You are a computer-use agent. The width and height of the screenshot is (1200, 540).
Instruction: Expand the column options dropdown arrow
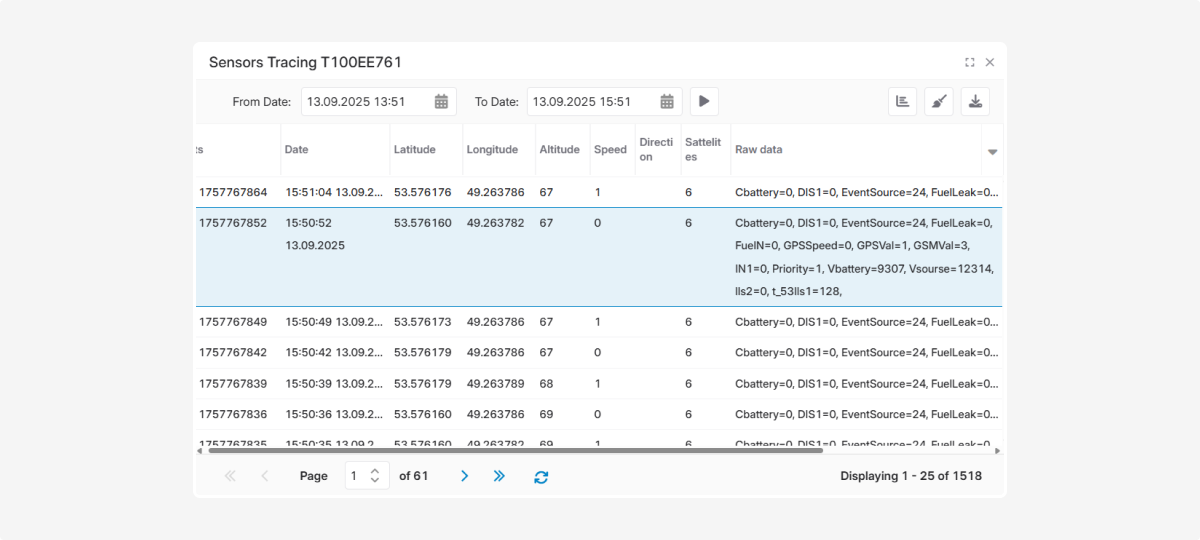pyautogui.click(x=993, y=152)
